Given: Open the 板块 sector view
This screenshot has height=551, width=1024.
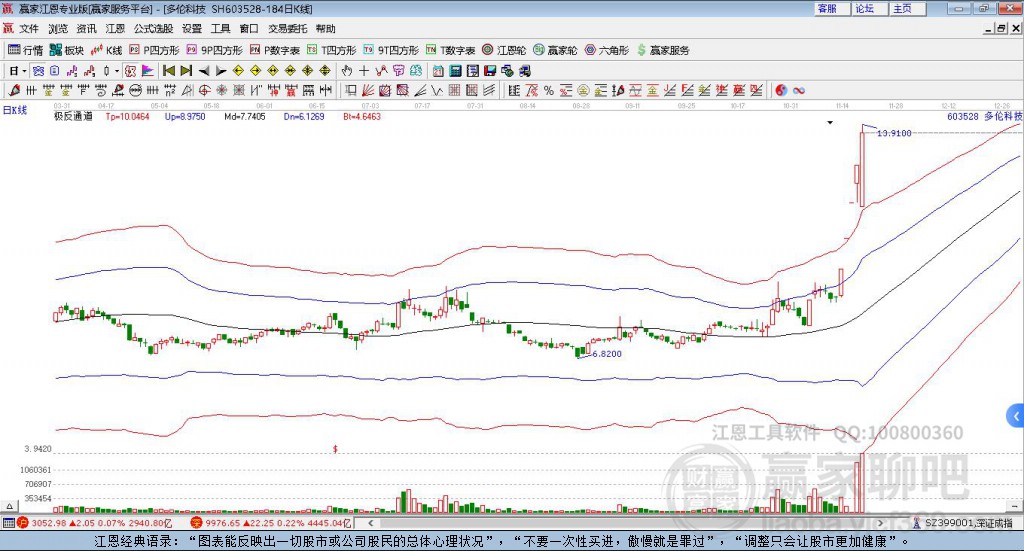Looking at the screenshot, I should point(67,50).
